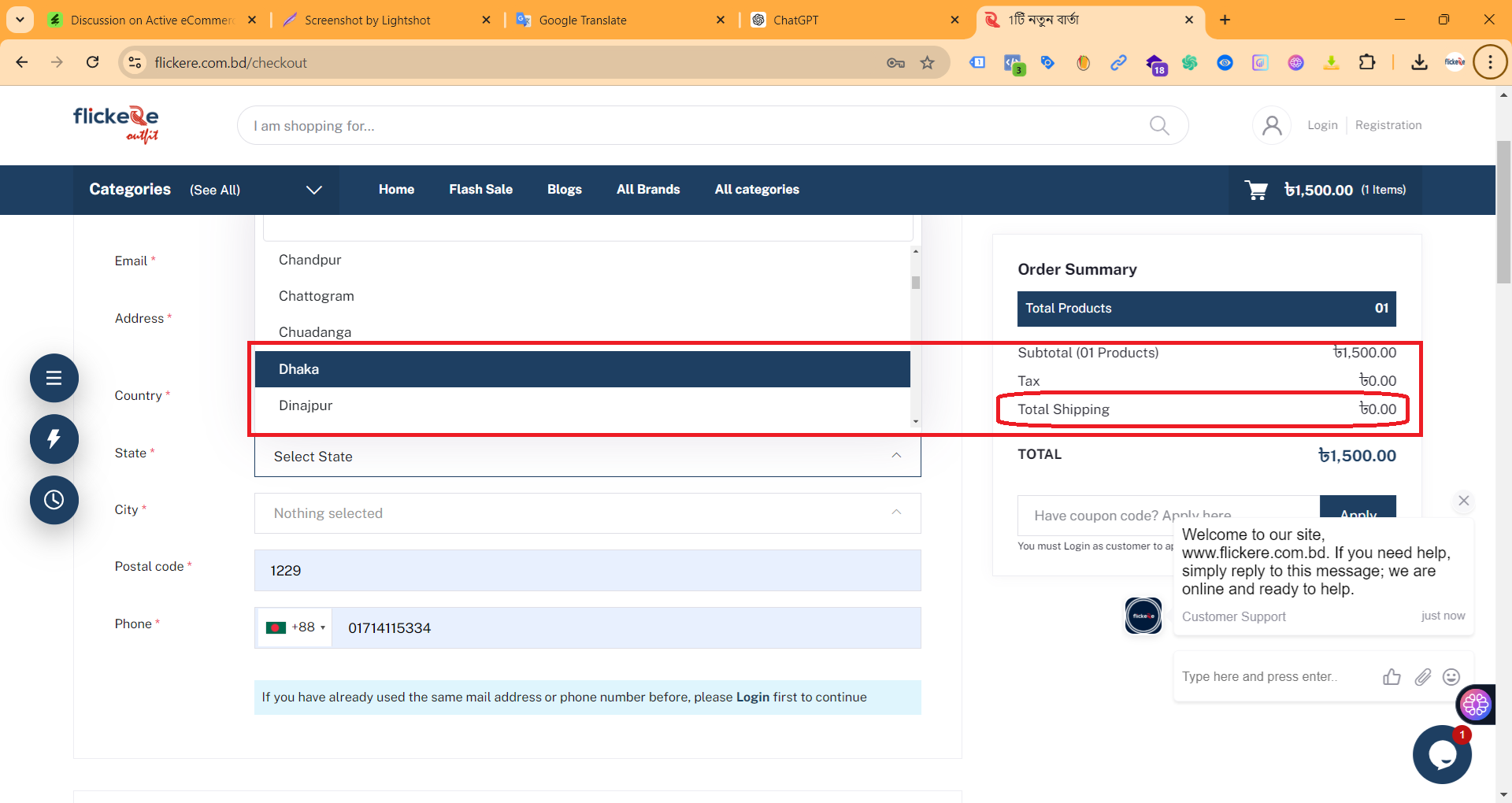
Task: Open the City dropdown
Action: coord(587,513)
